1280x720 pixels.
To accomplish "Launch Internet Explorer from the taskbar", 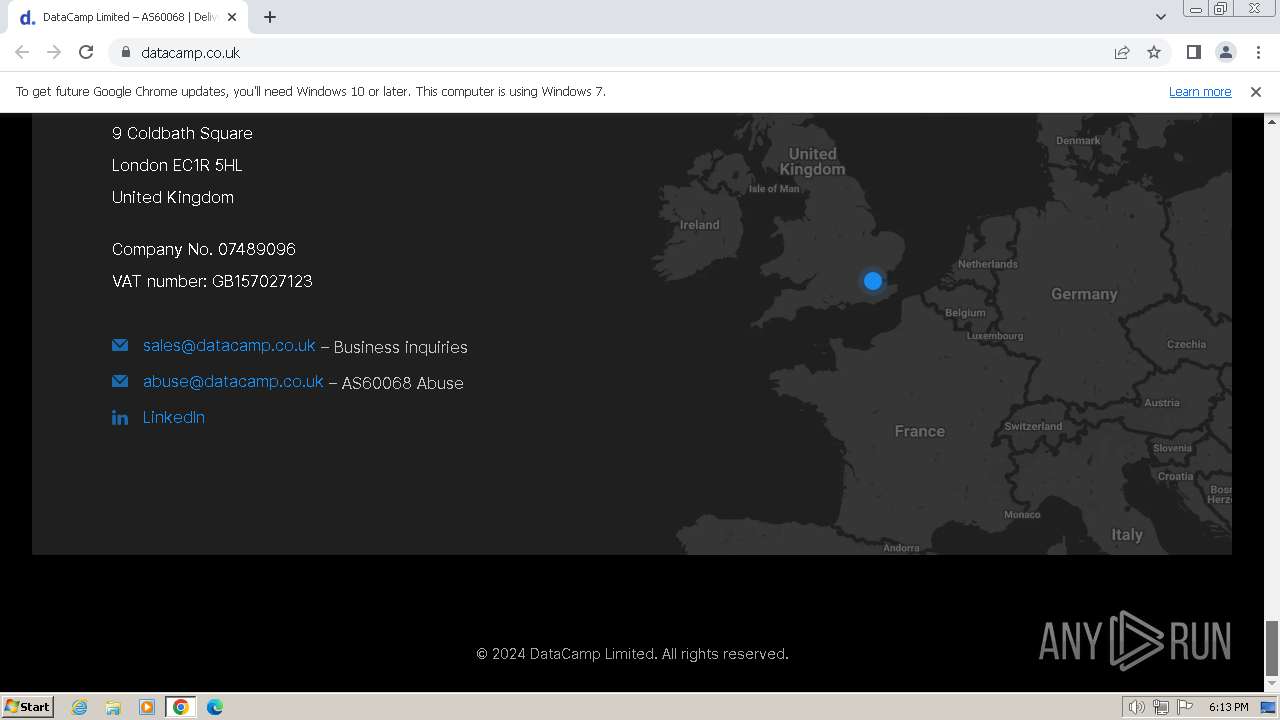I will 80,707.
